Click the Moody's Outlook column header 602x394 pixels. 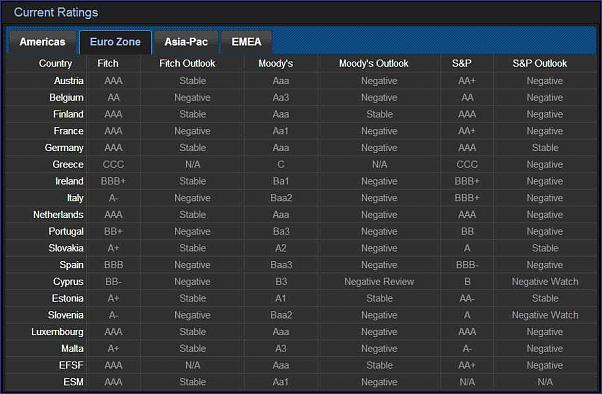[374, 64]
